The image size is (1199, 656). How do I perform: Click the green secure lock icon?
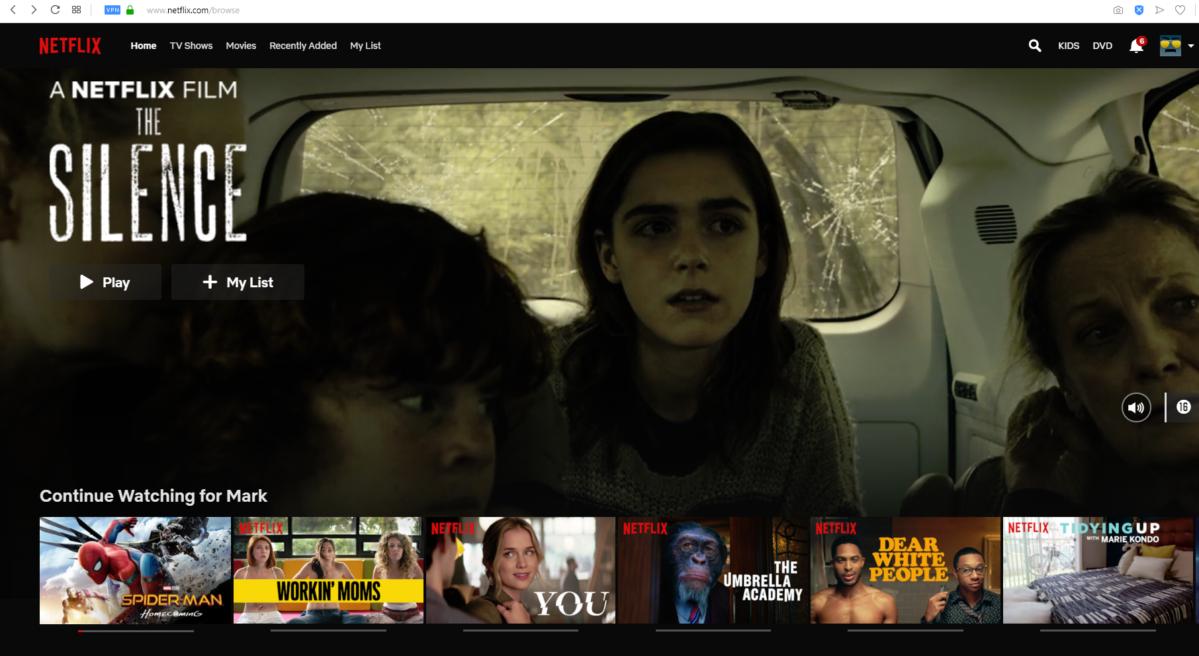130,10
